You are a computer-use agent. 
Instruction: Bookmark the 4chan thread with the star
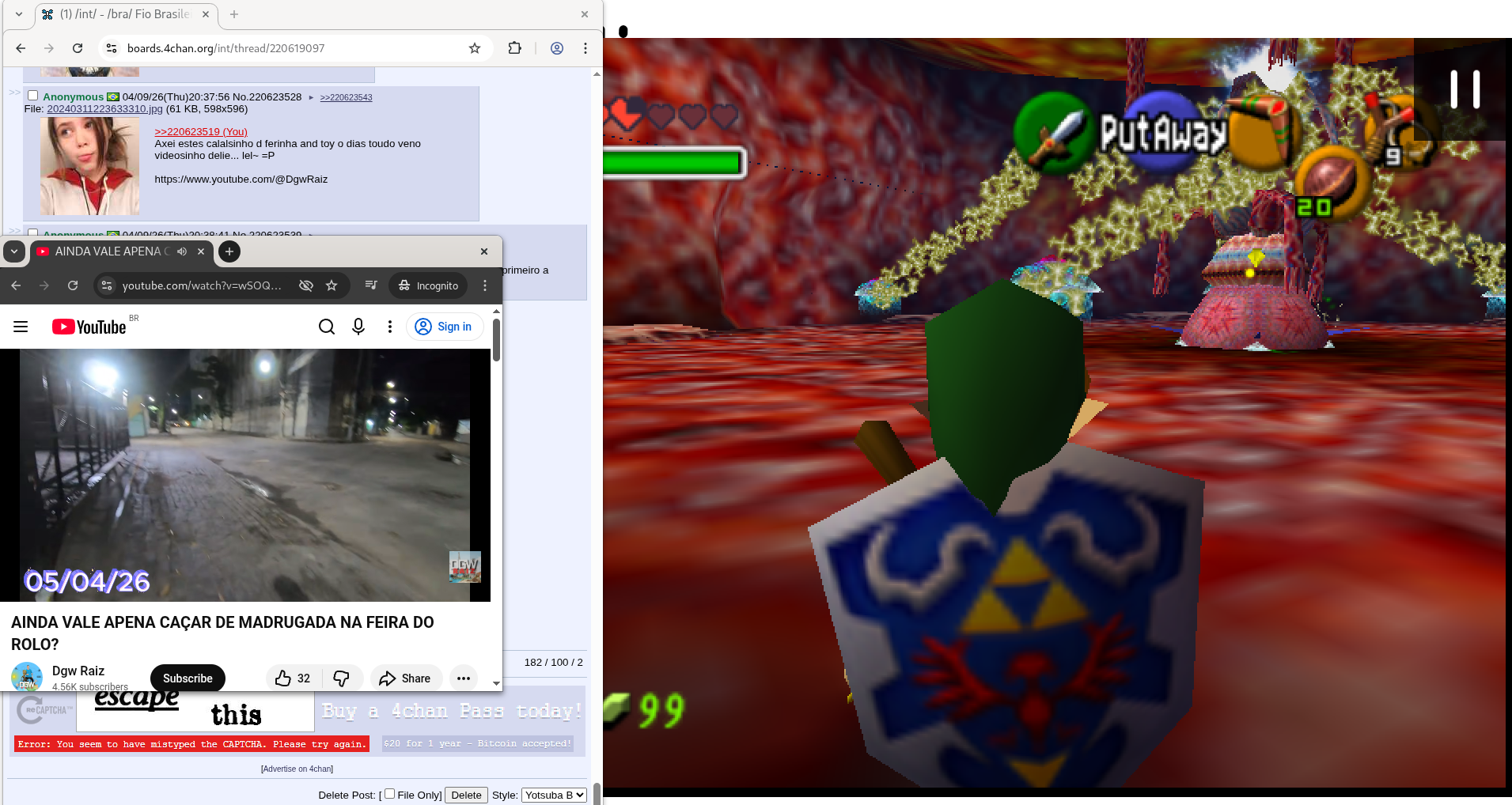[x=475, y=48]
